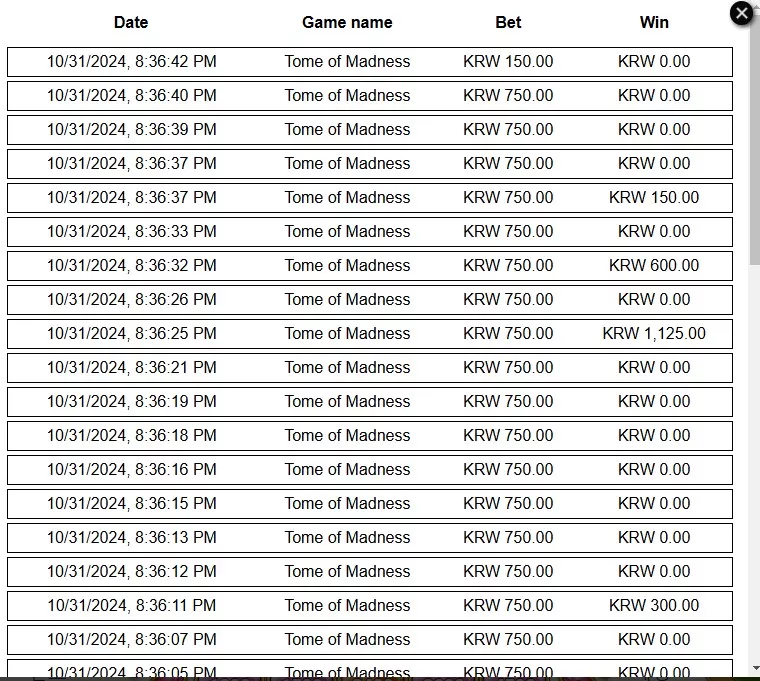Click the Date column header
The width and height of the screenshot is (760, 681).
[x=131, y=22]
